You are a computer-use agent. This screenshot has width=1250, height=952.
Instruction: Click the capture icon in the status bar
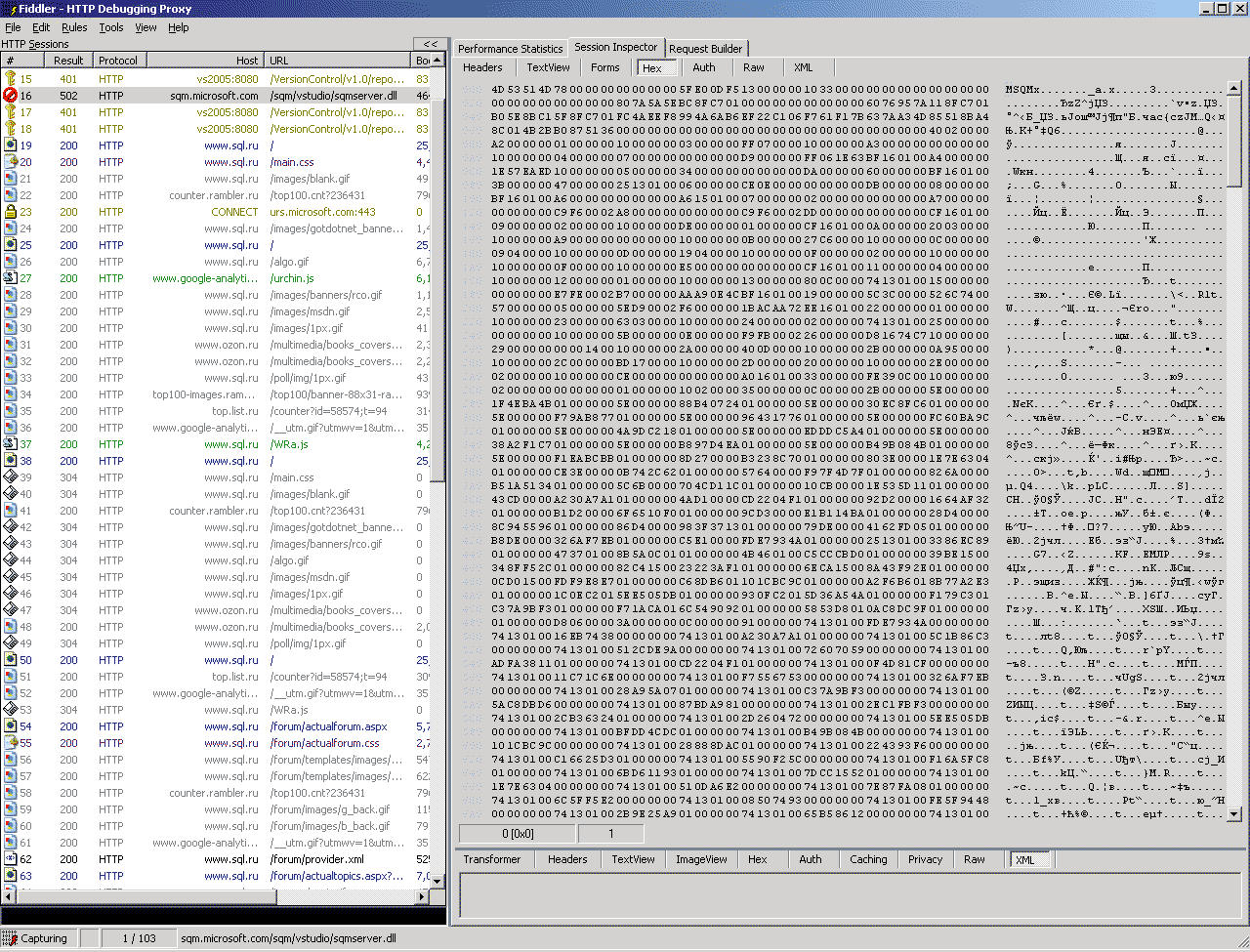click(x=11, y=938)
